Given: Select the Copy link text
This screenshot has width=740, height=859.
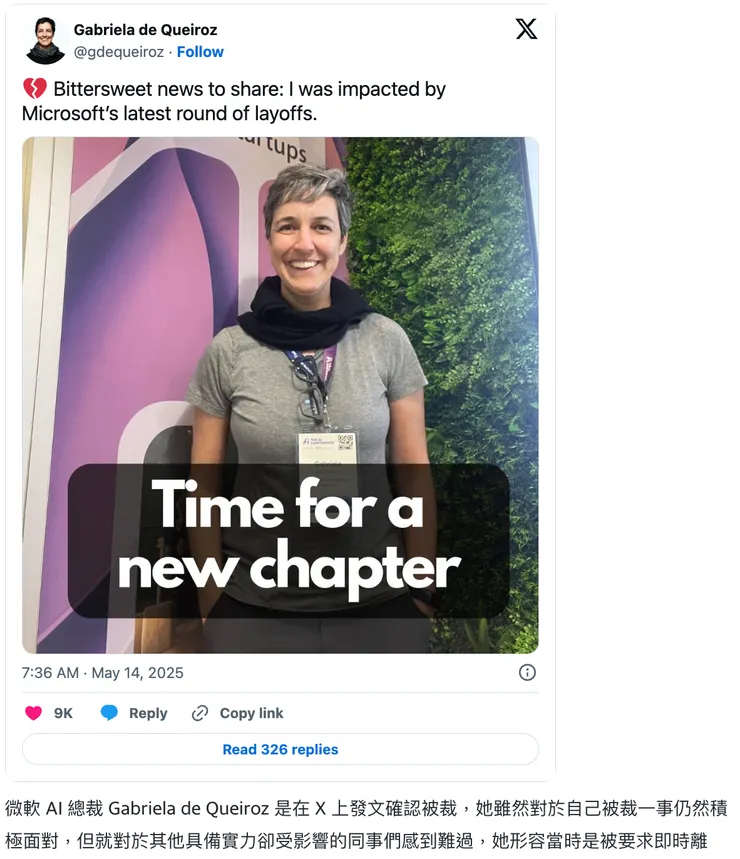Looking at the screenshot, I should pos(251,713).
